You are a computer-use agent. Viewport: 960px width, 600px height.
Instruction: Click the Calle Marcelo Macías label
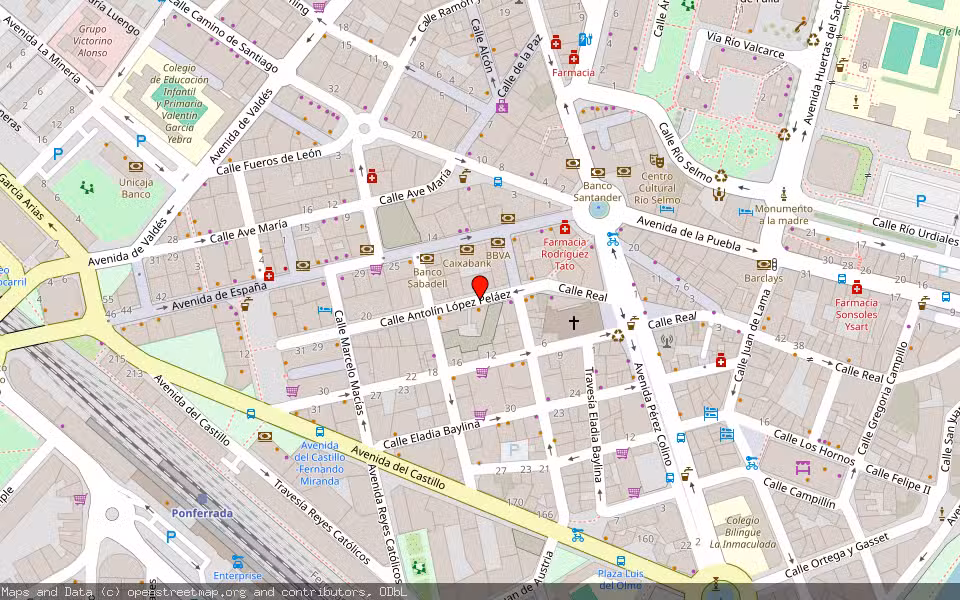(x=350, y=362)
